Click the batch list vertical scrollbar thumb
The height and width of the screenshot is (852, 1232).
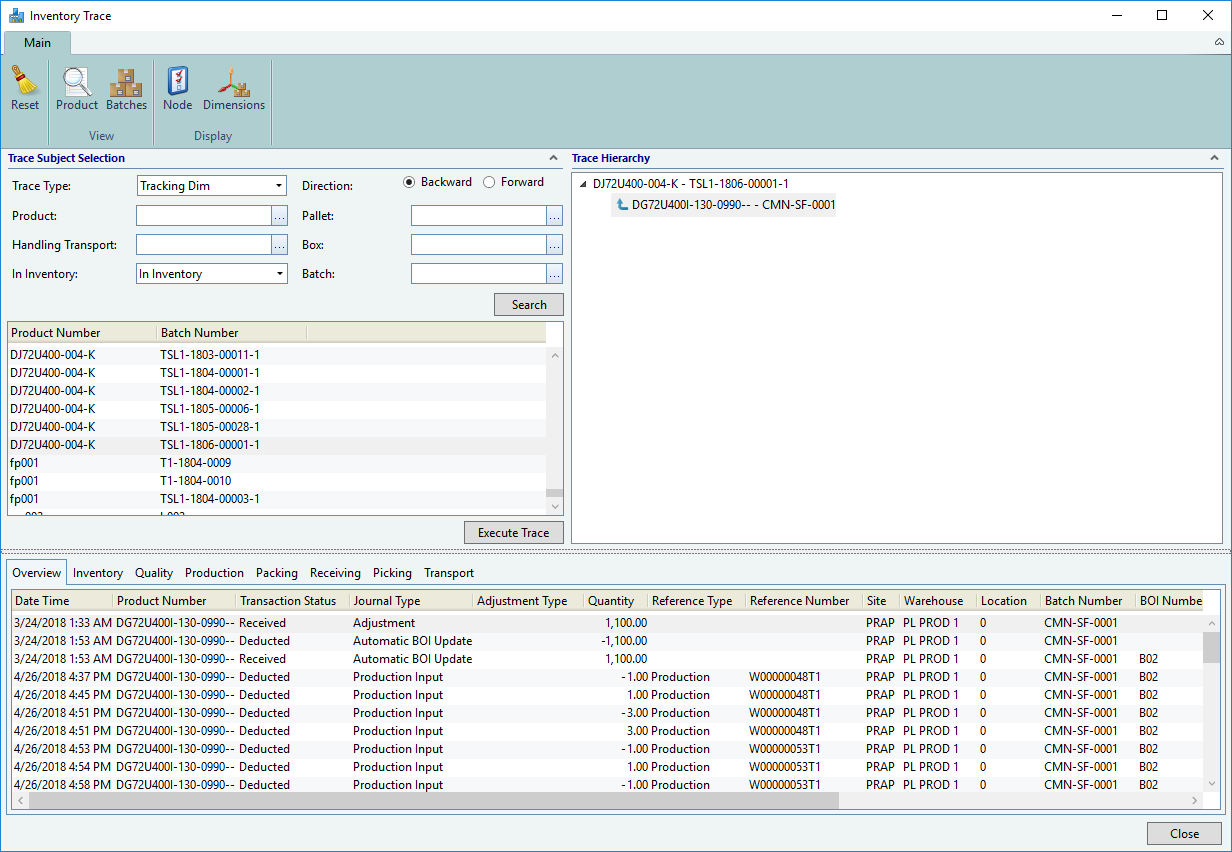(x=555, y=493)
